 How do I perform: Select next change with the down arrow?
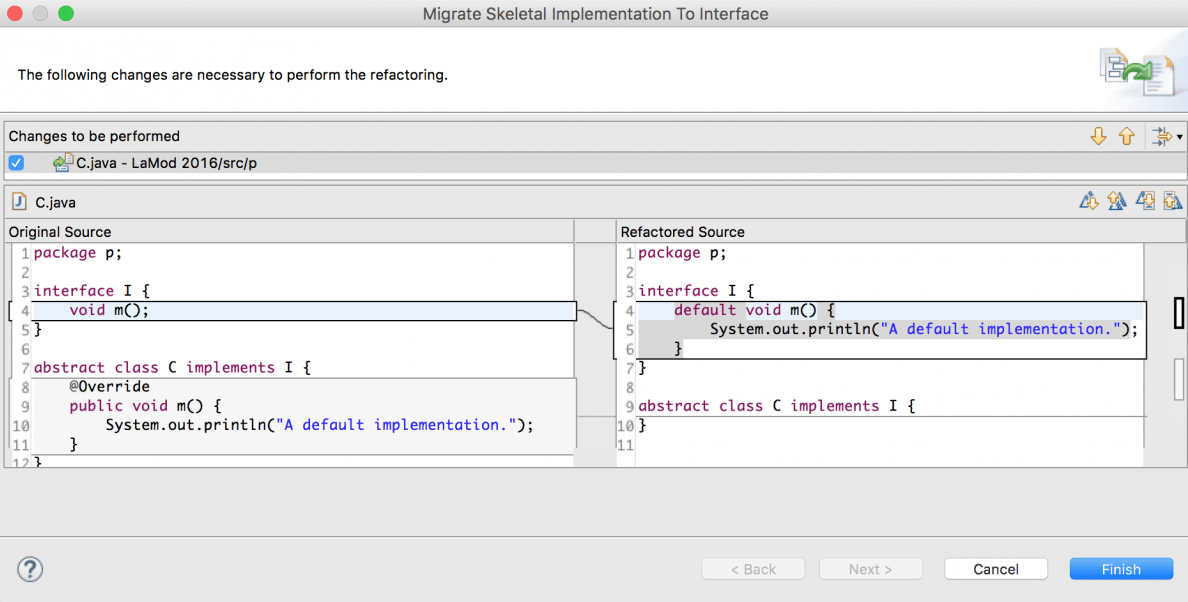(1099, 136)
